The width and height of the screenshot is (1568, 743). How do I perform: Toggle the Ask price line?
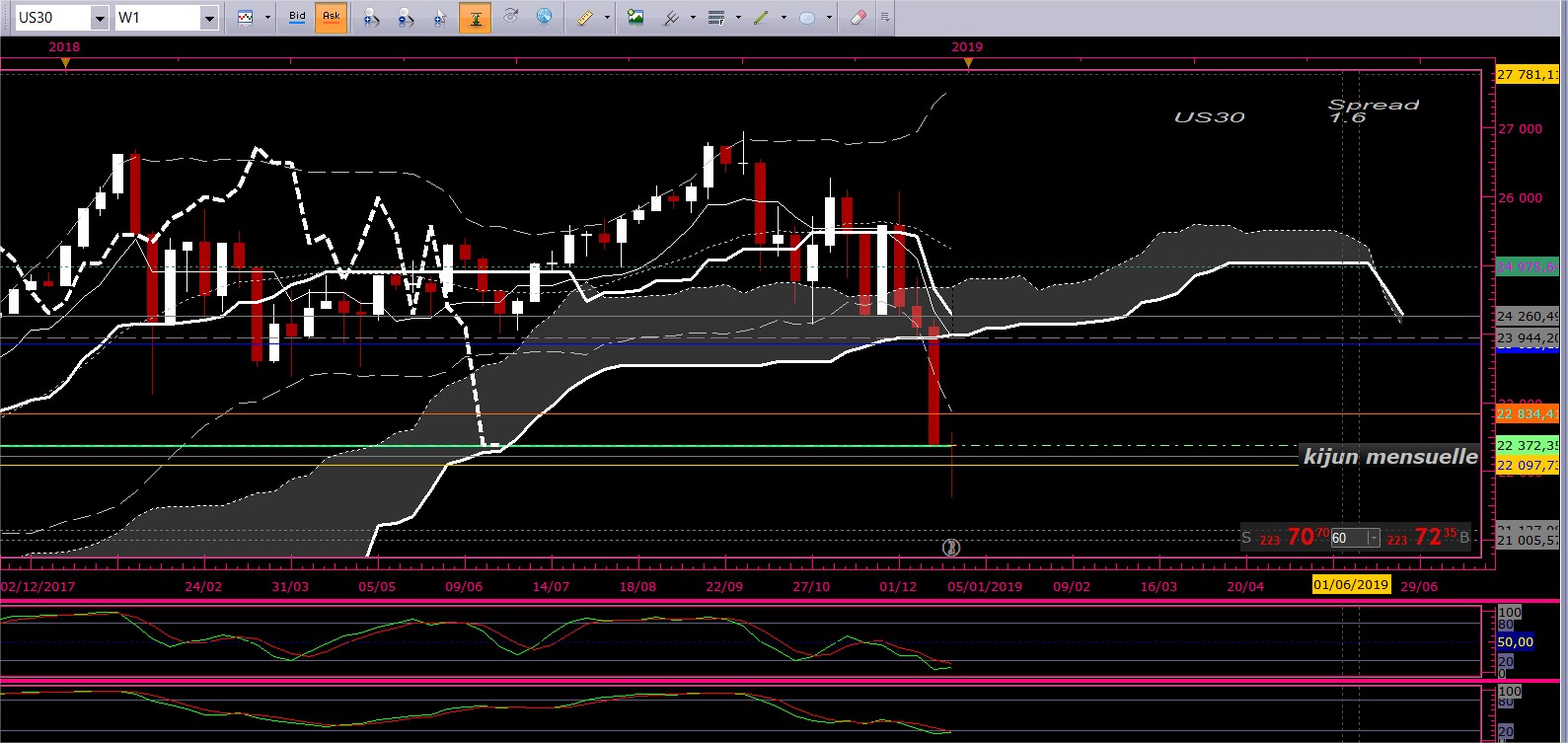click(332, 18)
